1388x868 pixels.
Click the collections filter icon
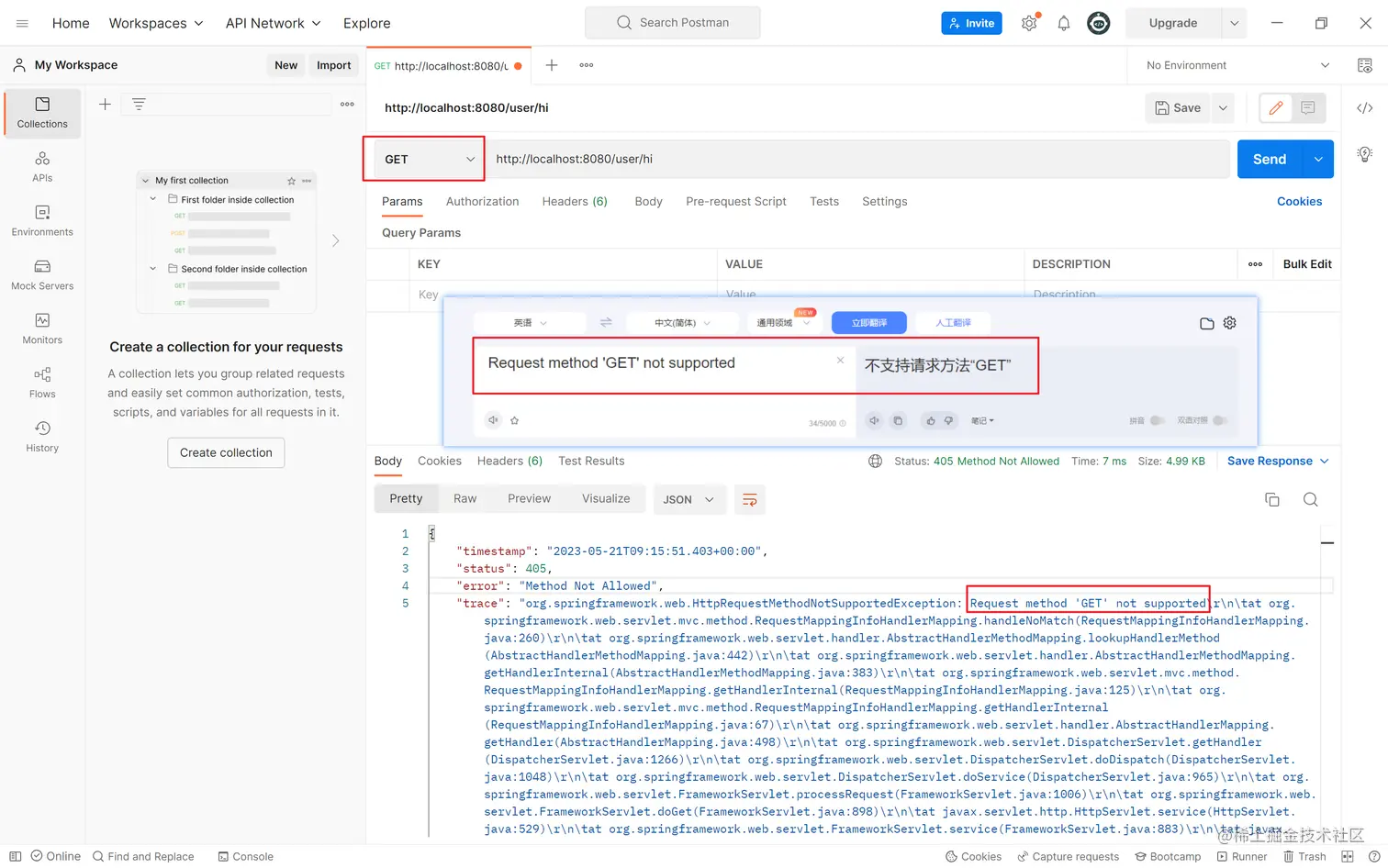click(x=139, y=105)
